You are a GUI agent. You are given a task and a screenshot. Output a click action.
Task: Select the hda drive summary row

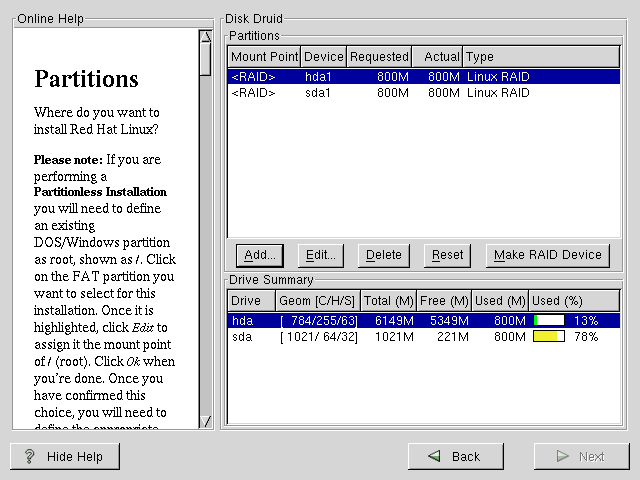pos(380,320)
